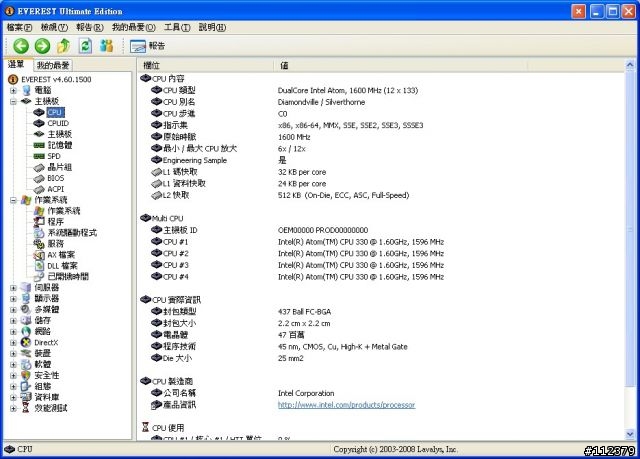Collapse the 主機板 tree node

pos(13,101)
